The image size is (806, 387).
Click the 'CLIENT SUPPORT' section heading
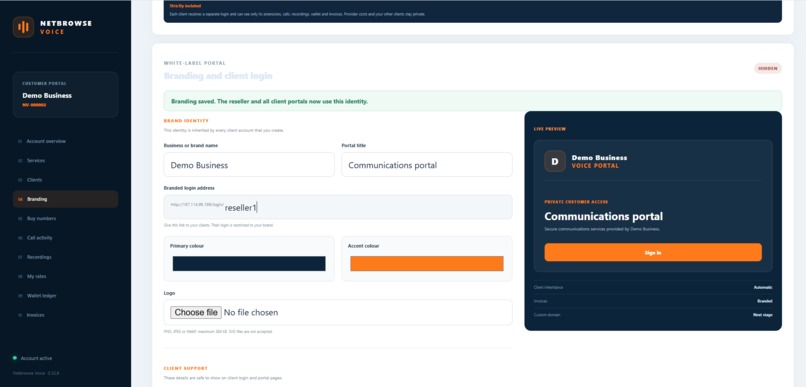pos(186,368)
